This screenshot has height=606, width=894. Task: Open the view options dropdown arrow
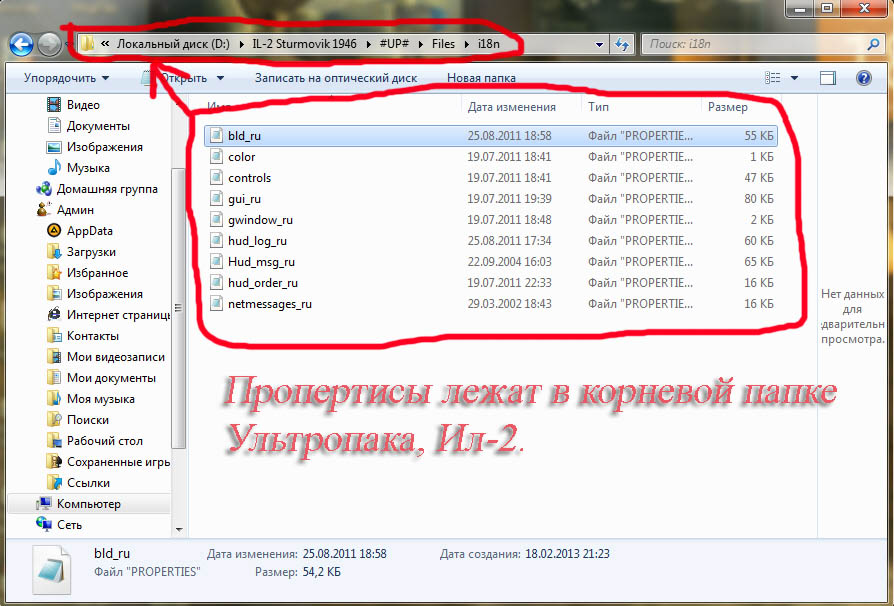pos(794,78)
